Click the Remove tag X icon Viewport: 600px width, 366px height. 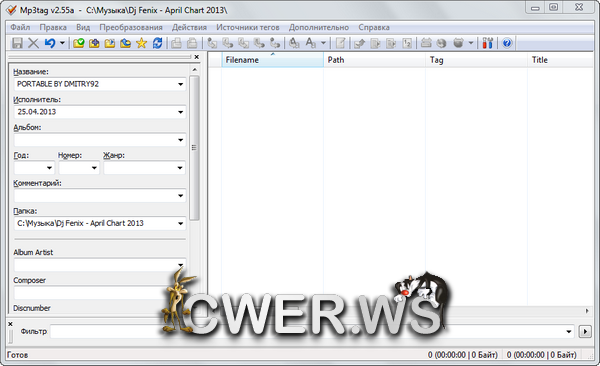coord(34,43)
